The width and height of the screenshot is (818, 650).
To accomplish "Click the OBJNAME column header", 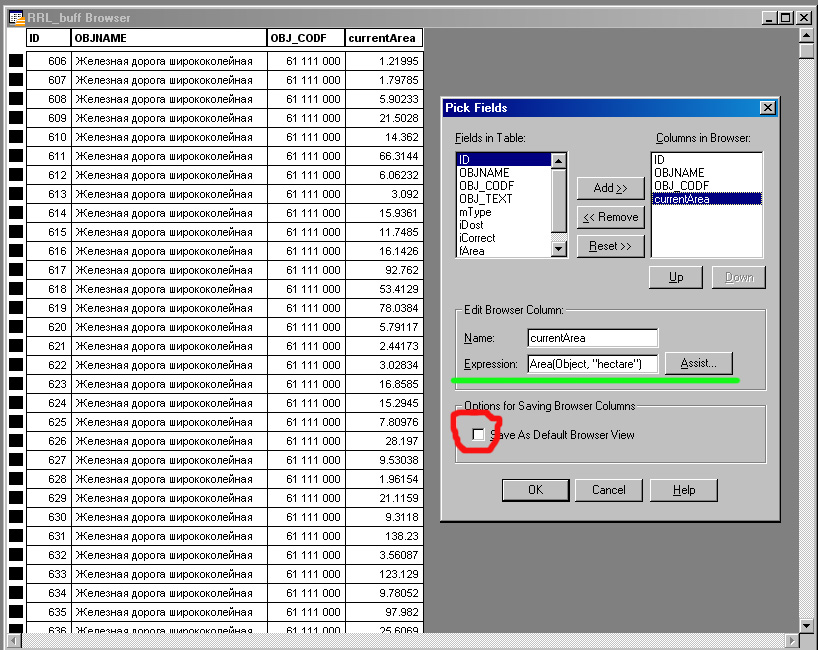I will click(x=169, y=38).
